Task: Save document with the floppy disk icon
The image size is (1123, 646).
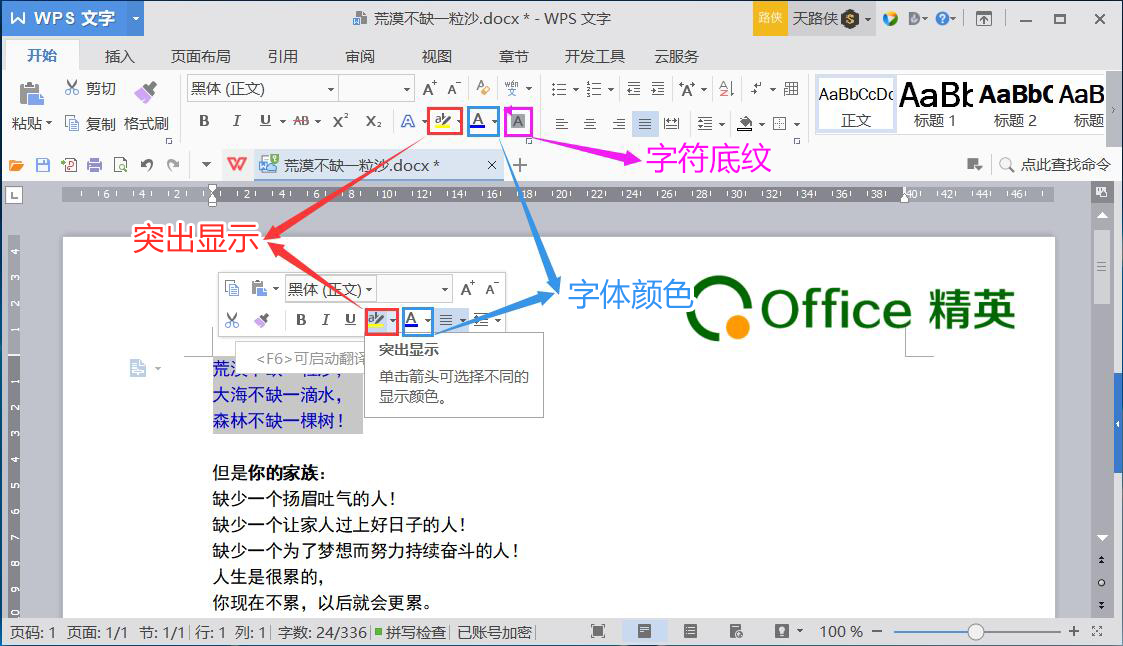Action: 43,165
